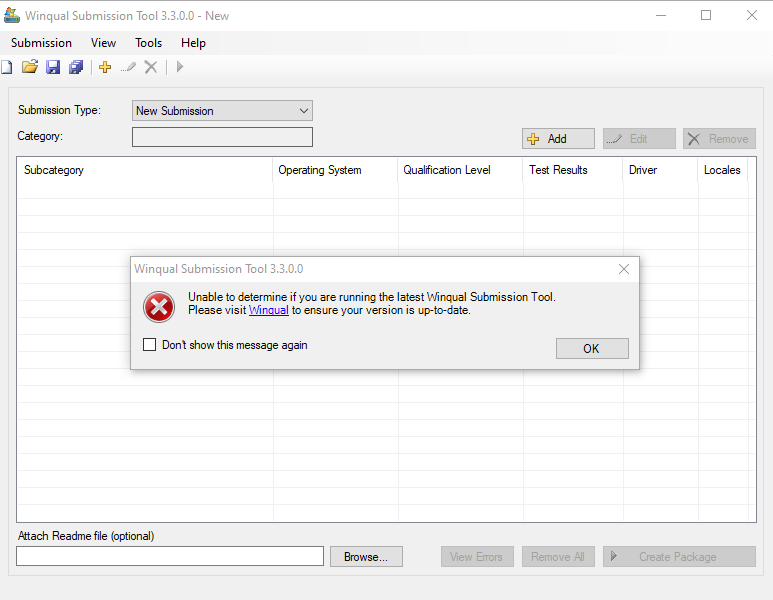The image size is (773, 600).
Task: Click the yellow plus Add toolbar icon
Action: click(105, 67)
